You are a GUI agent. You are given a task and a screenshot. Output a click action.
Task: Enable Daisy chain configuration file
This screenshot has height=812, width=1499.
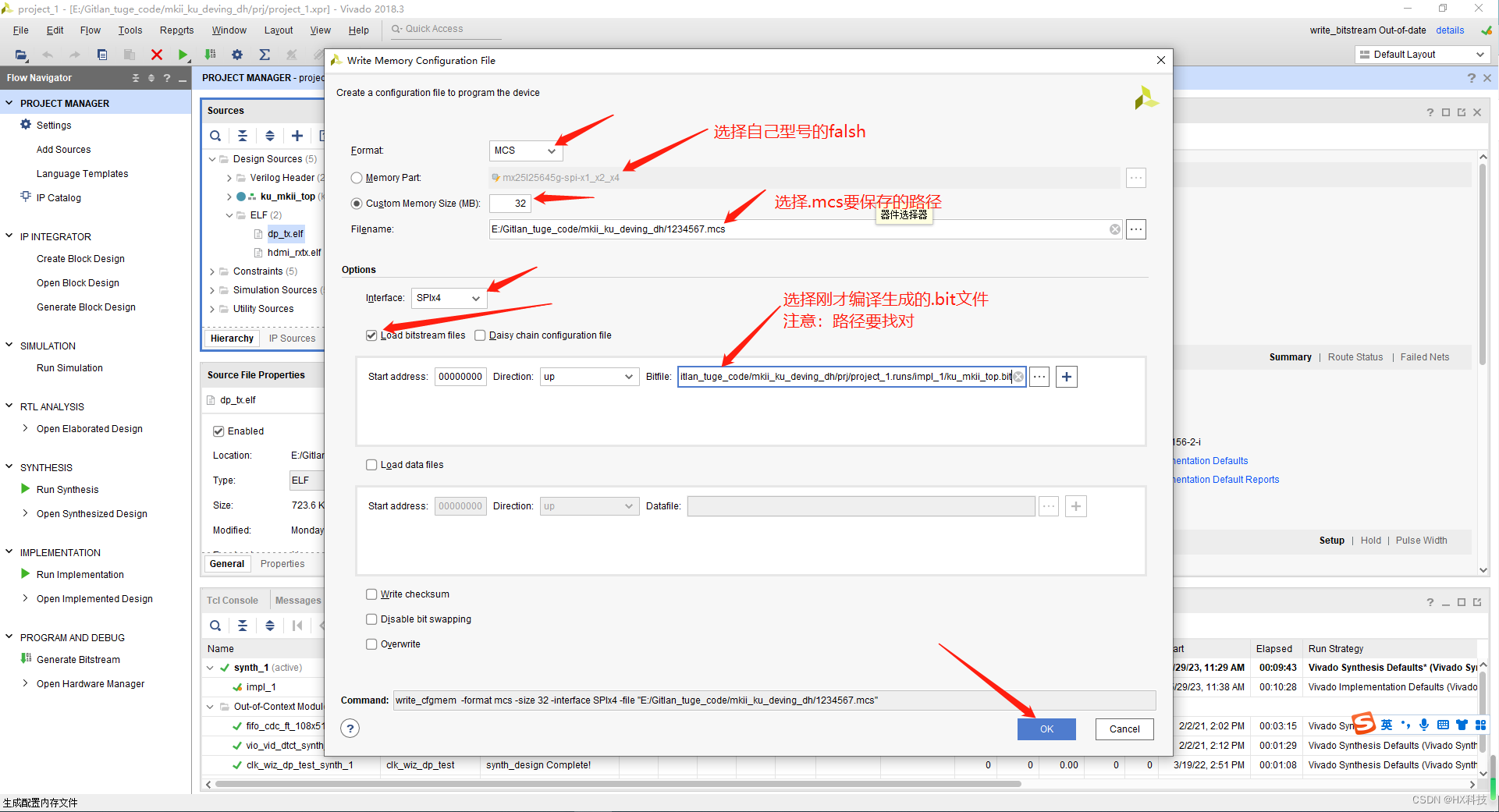480,335
